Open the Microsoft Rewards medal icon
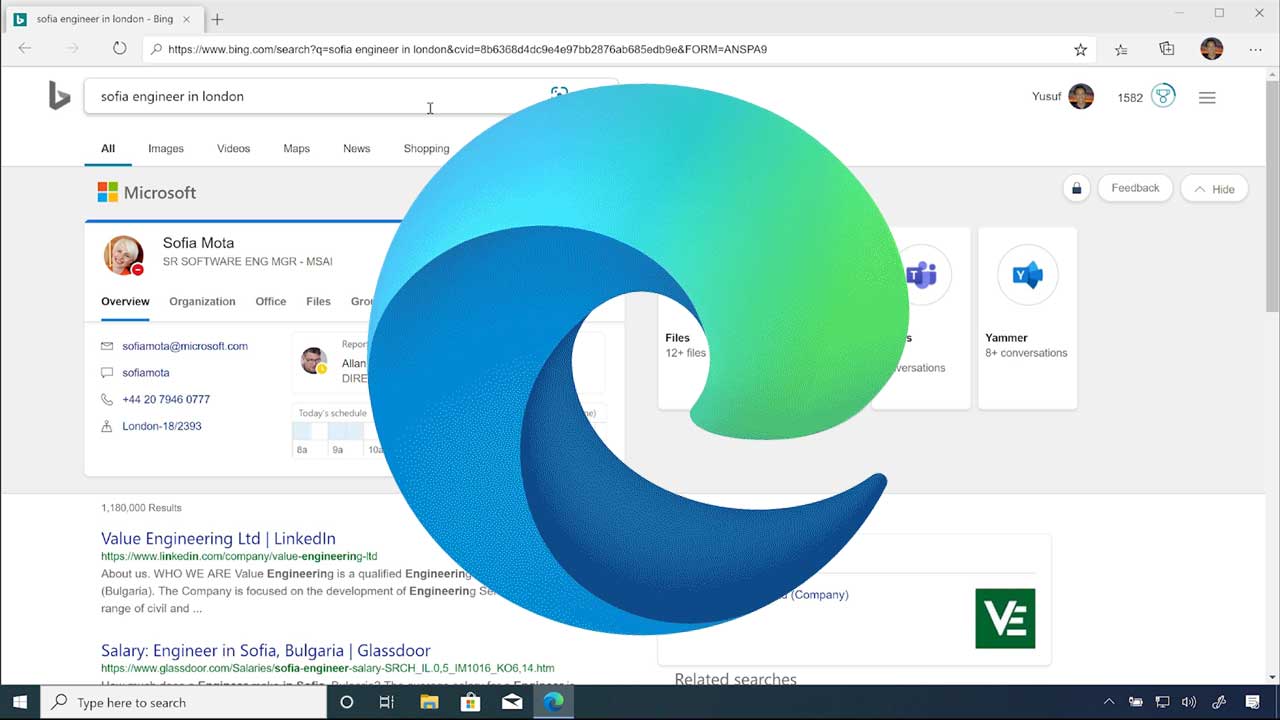Image resolution: width=1280 pixels, height=720 pixels. pyautogui.click(x=1162, y=97)
